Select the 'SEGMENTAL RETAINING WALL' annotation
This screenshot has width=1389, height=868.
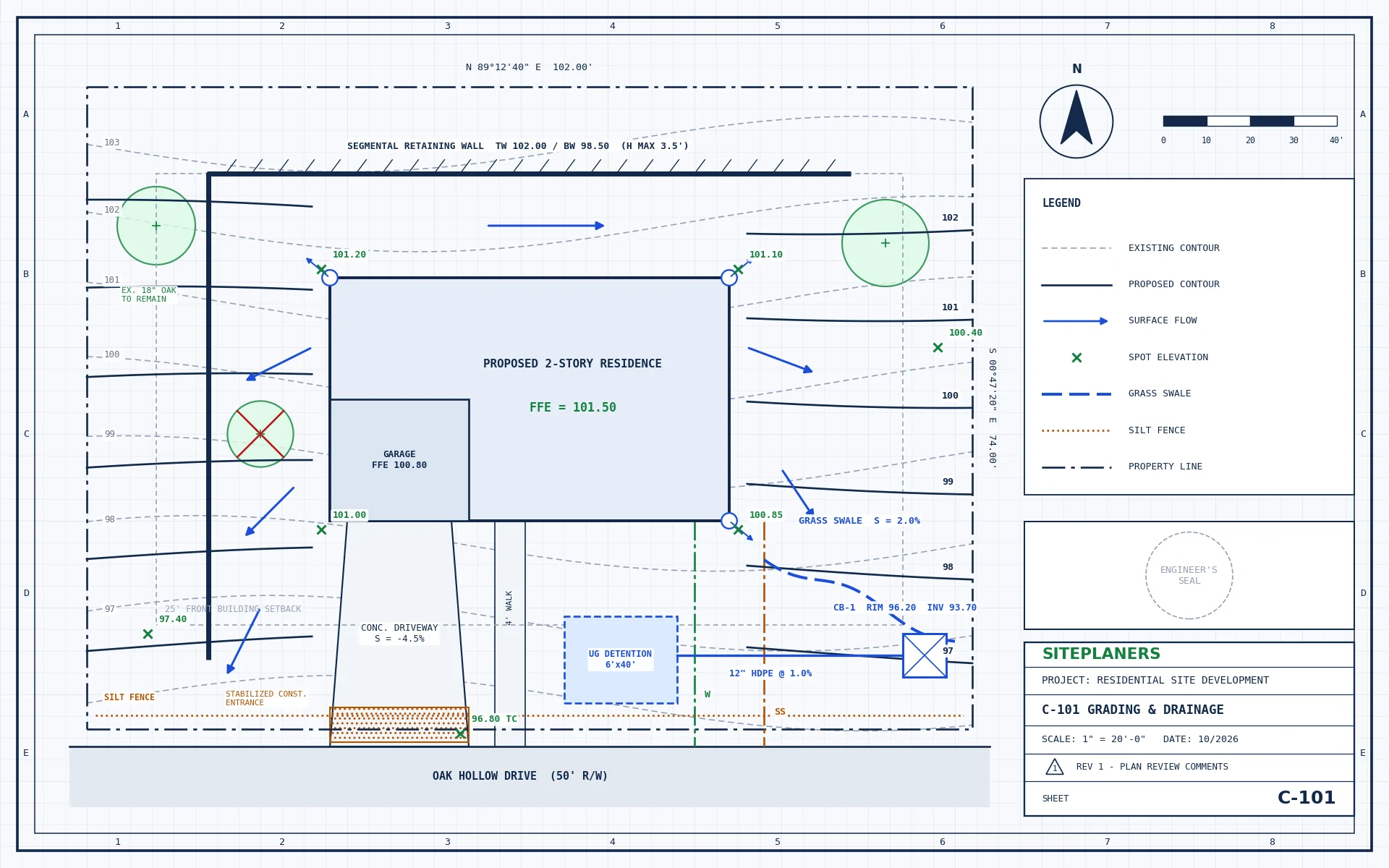pos(518,146)
